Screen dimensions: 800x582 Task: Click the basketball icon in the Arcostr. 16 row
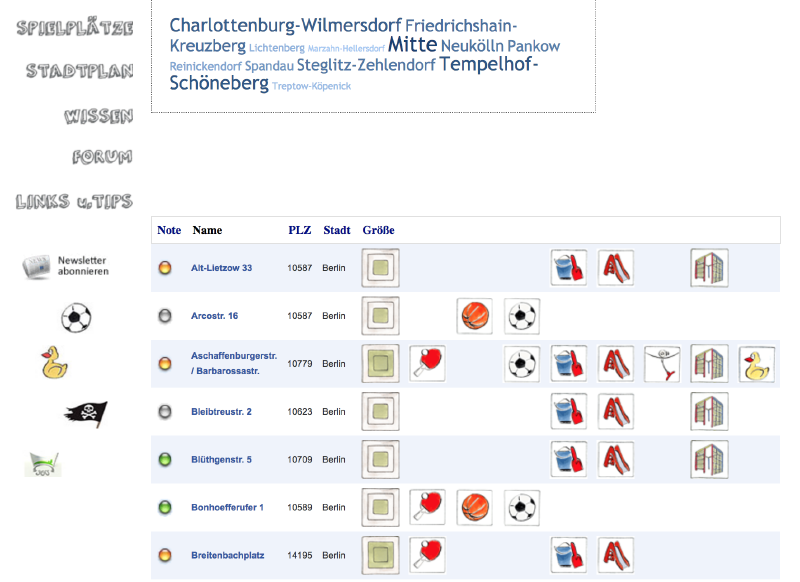(474, 316)
